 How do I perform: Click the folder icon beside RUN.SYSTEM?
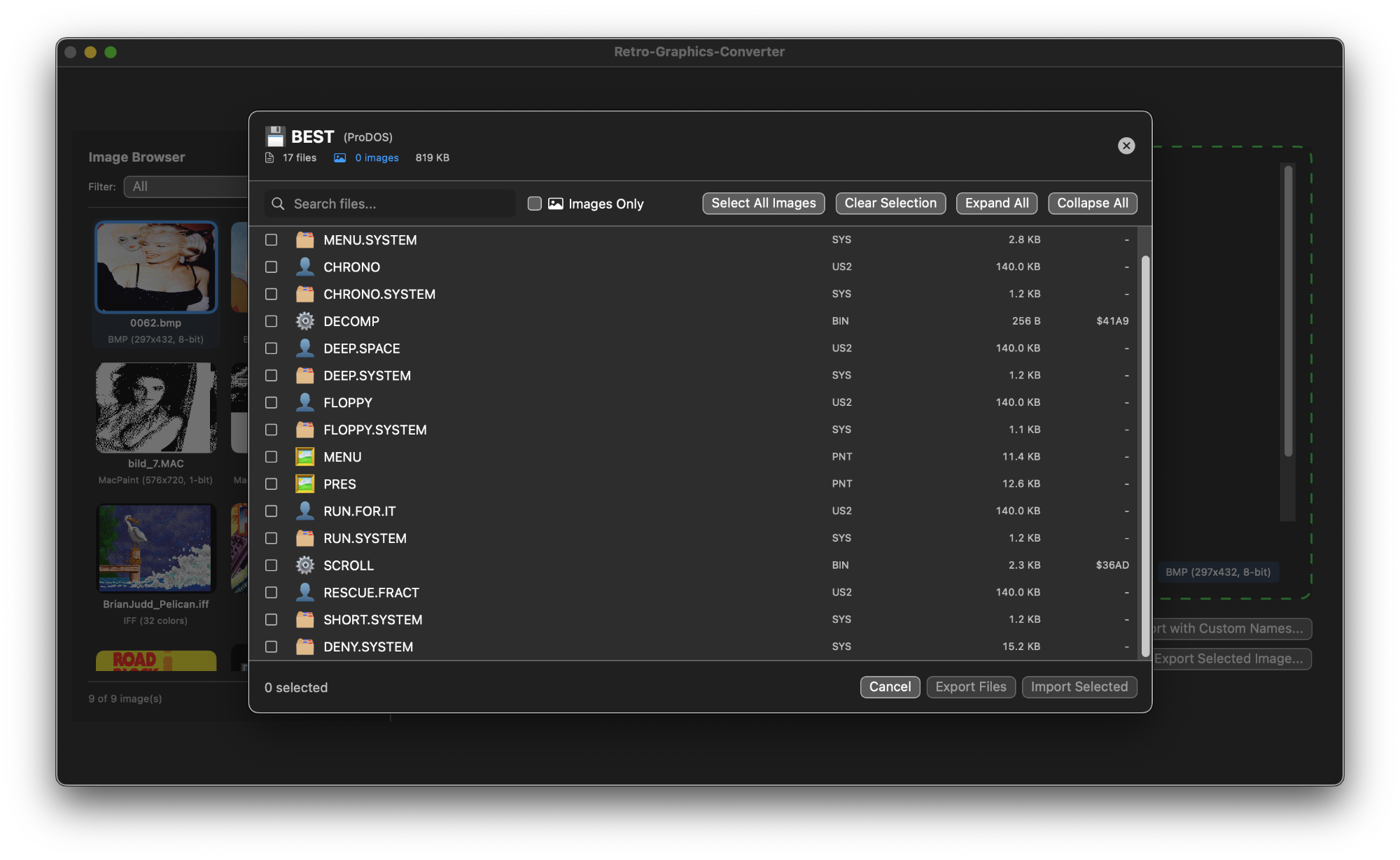[x=304, y=538]
